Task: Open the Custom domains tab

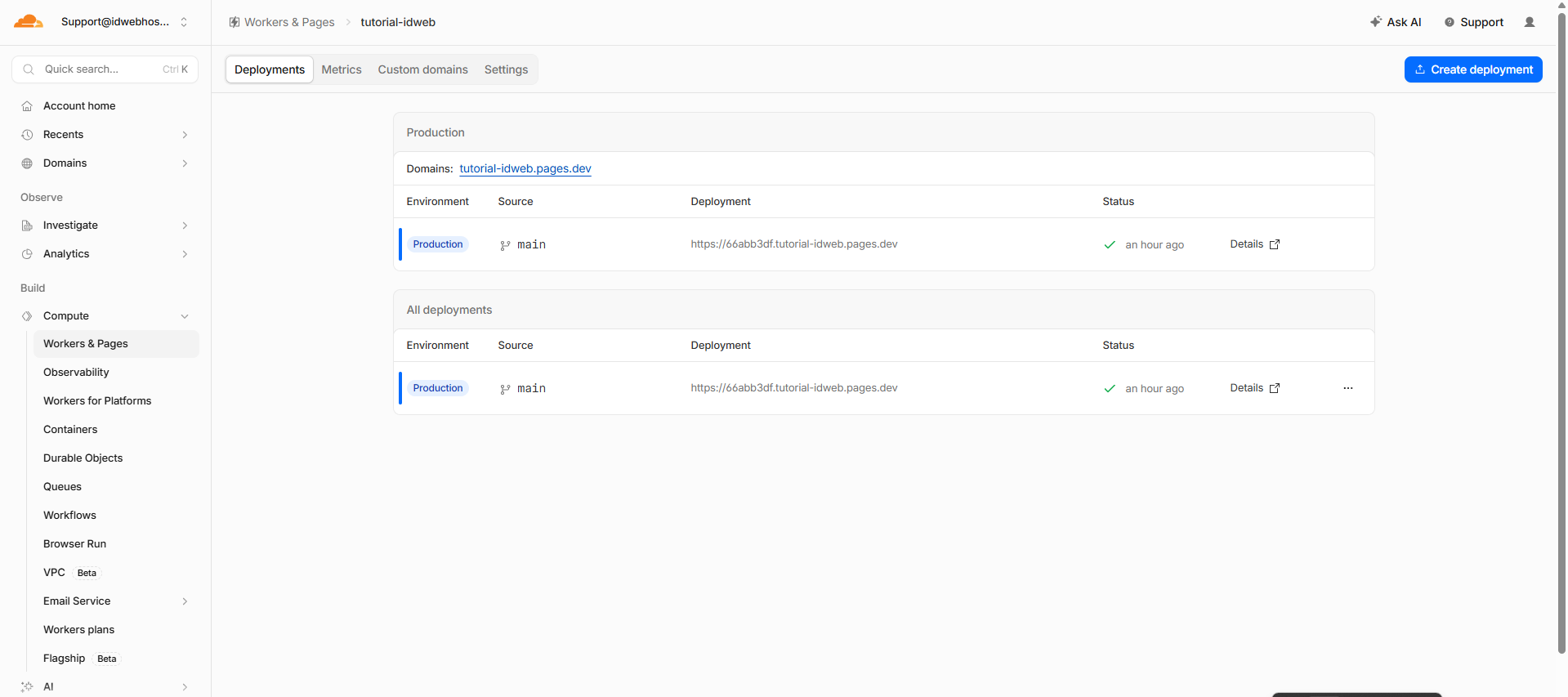Action: tap(422, 69)
